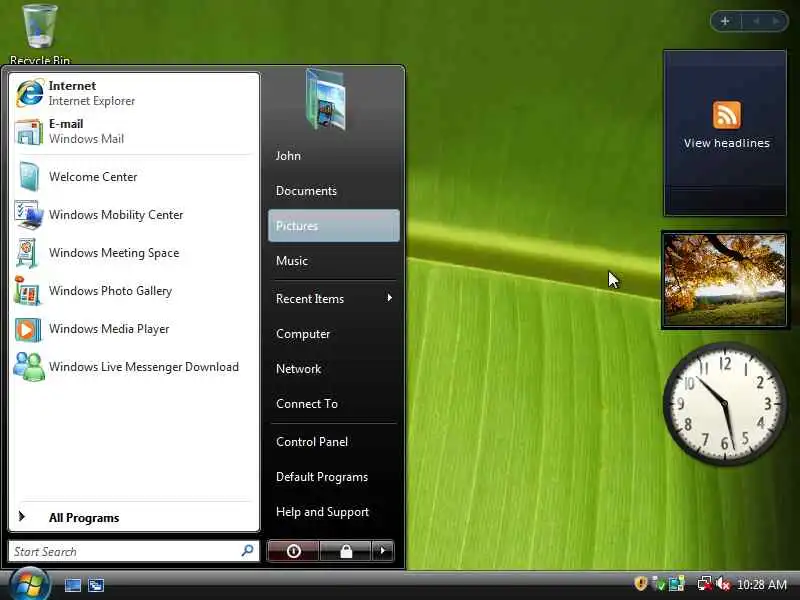The image size is (800, 600).
Task: Click the Pictures folder image atop Start menu
Action: (327, 99)
